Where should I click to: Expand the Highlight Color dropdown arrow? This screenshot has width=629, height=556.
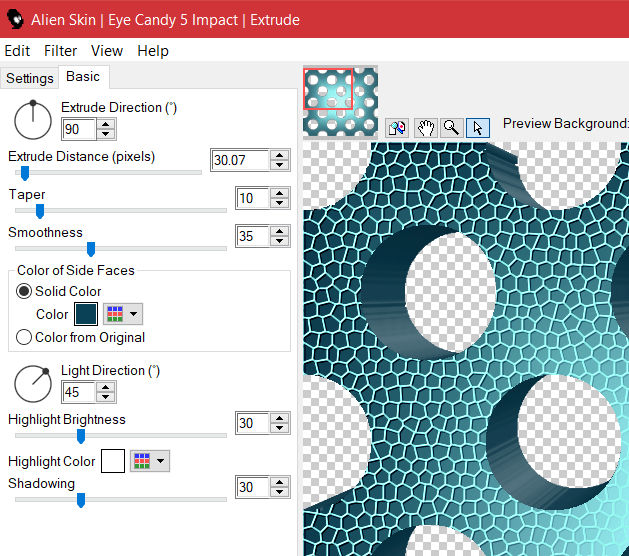coord(160,461)
